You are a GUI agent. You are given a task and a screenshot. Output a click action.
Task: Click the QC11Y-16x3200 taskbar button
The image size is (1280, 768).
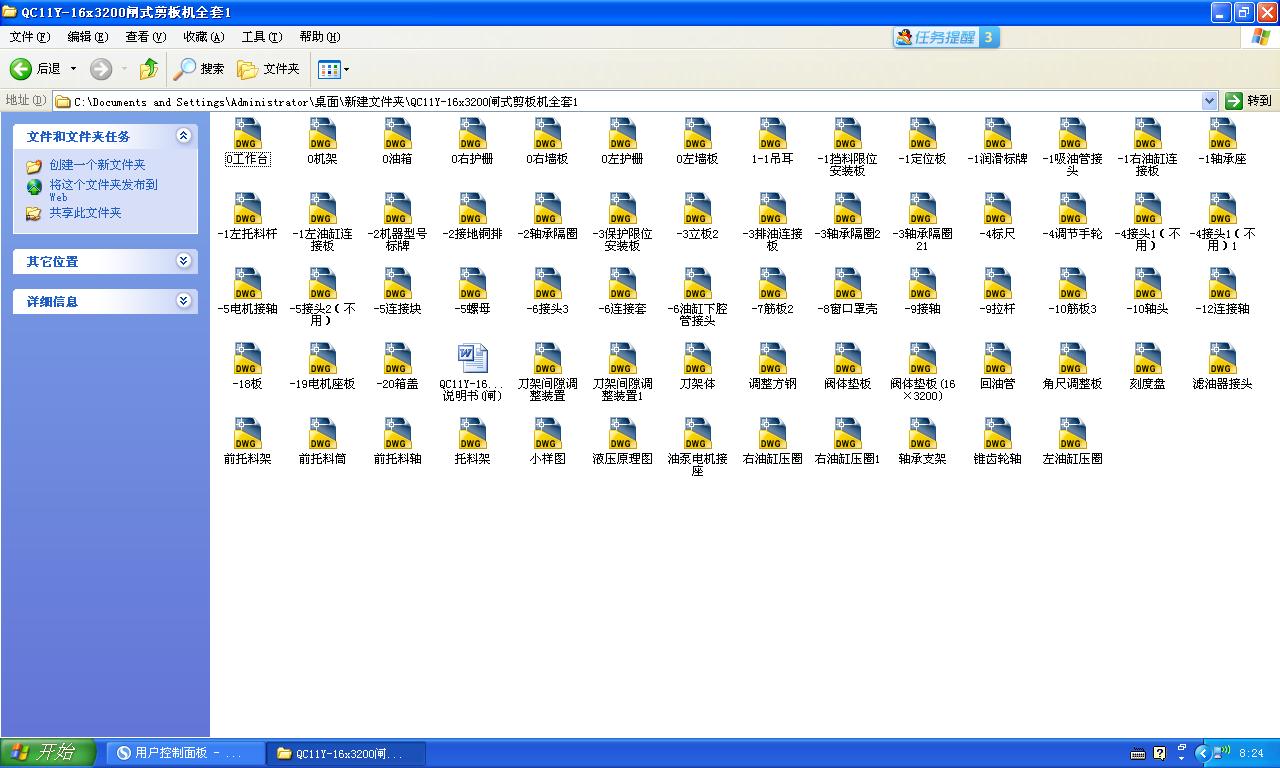click(346, 753)
